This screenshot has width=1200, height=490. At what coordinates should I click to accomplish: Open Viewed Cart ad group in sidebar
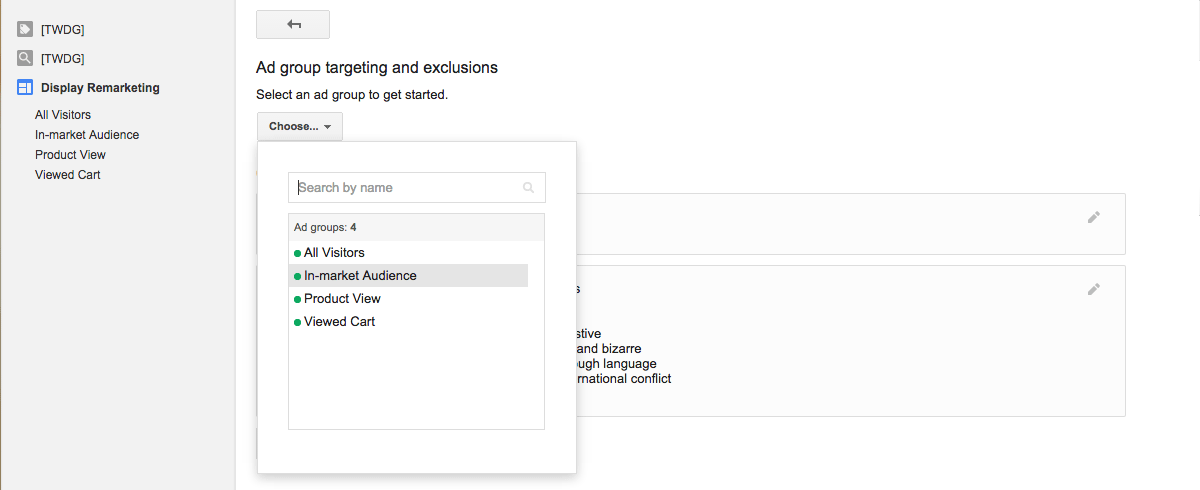68,175
